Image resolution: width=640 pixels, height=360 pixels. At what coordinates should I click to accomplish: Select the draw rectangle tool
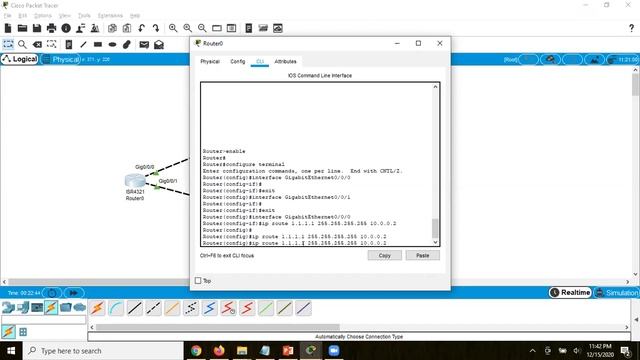click(98, 44)
